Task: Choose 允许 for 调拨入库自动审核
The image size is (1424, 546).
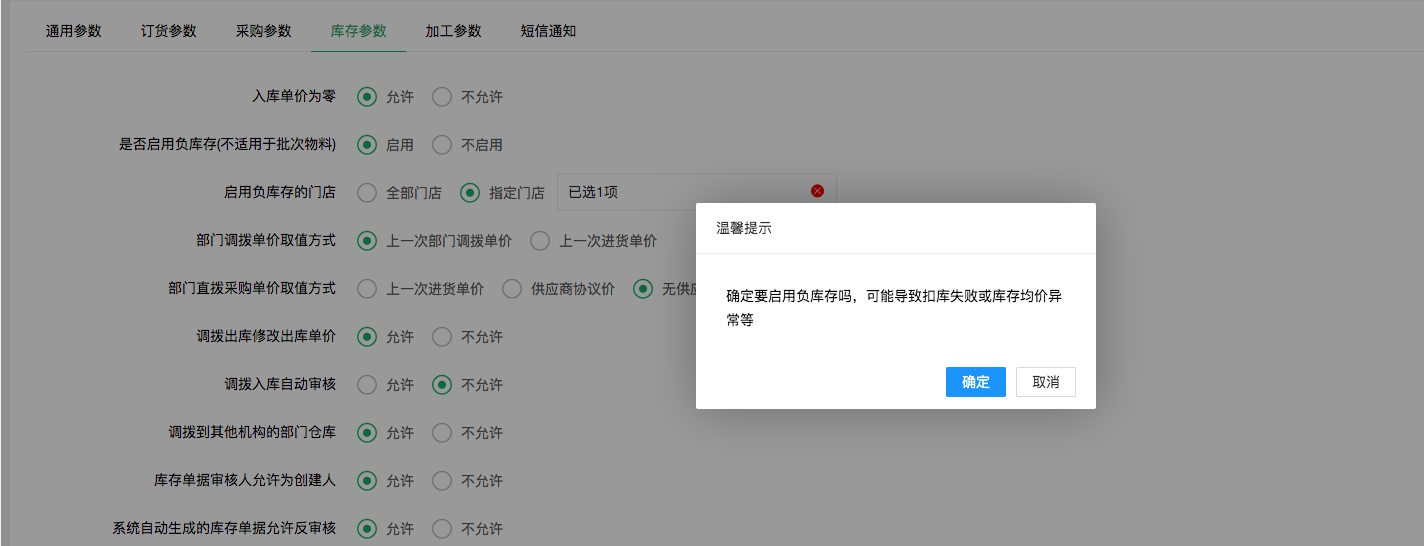Action: pos(367,385)
